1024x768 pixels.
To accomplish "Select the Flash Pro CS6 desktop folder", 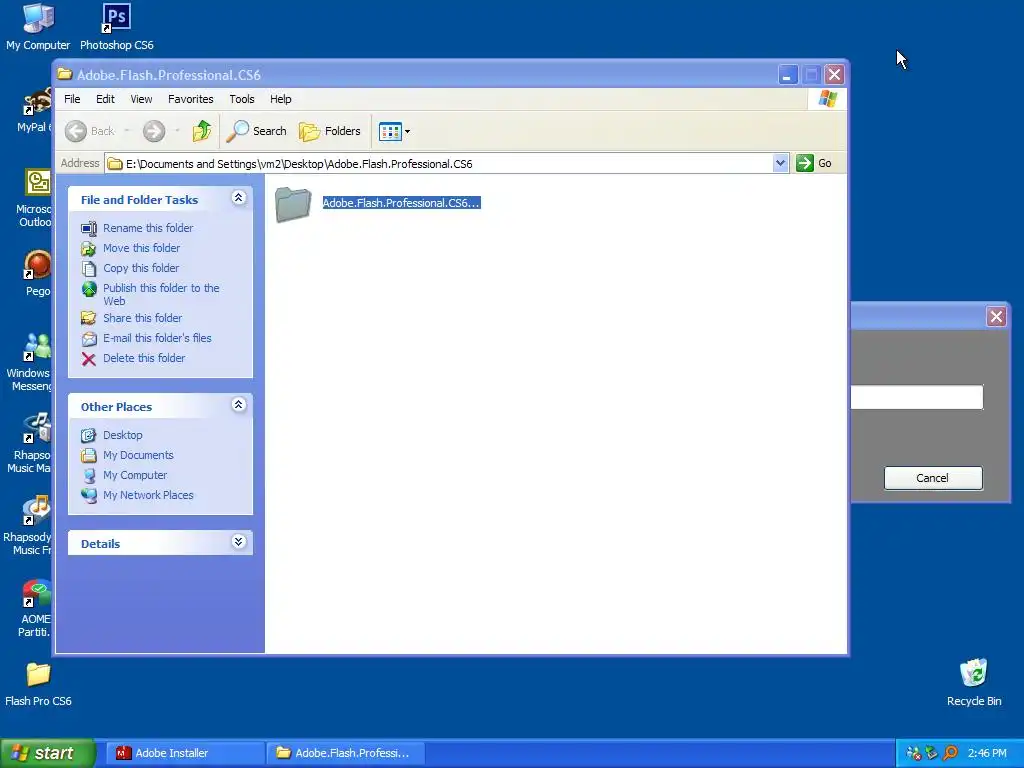I will coord(38,684).
